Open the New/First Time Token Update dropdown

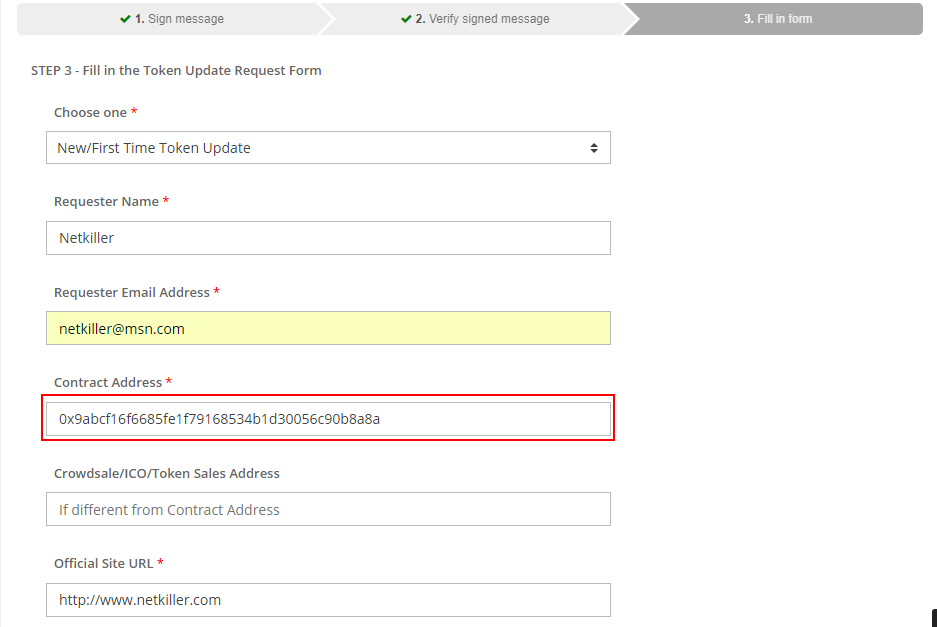pyautogui.click(x=328, y=148)
